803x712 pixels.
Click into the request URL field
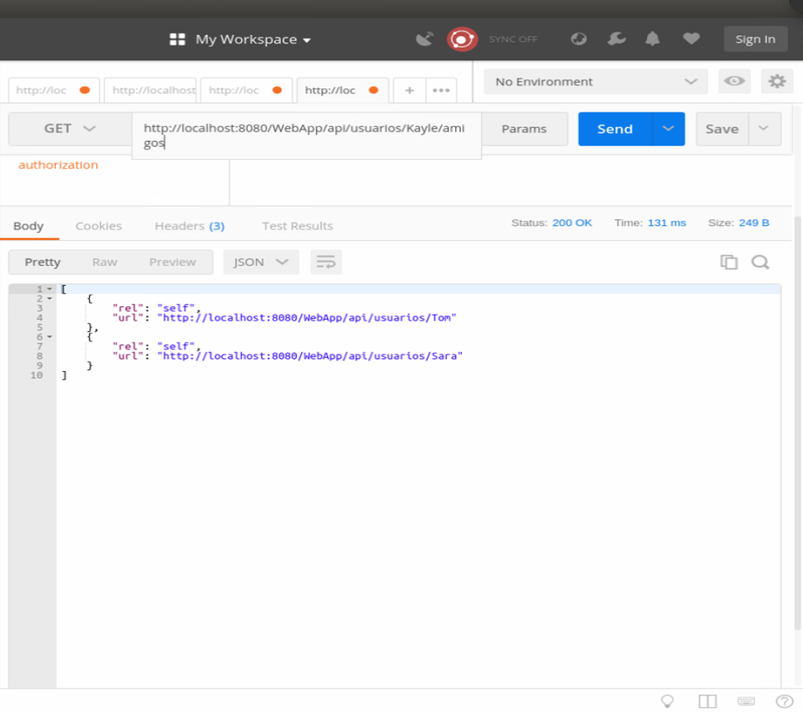tap(306, 135)
